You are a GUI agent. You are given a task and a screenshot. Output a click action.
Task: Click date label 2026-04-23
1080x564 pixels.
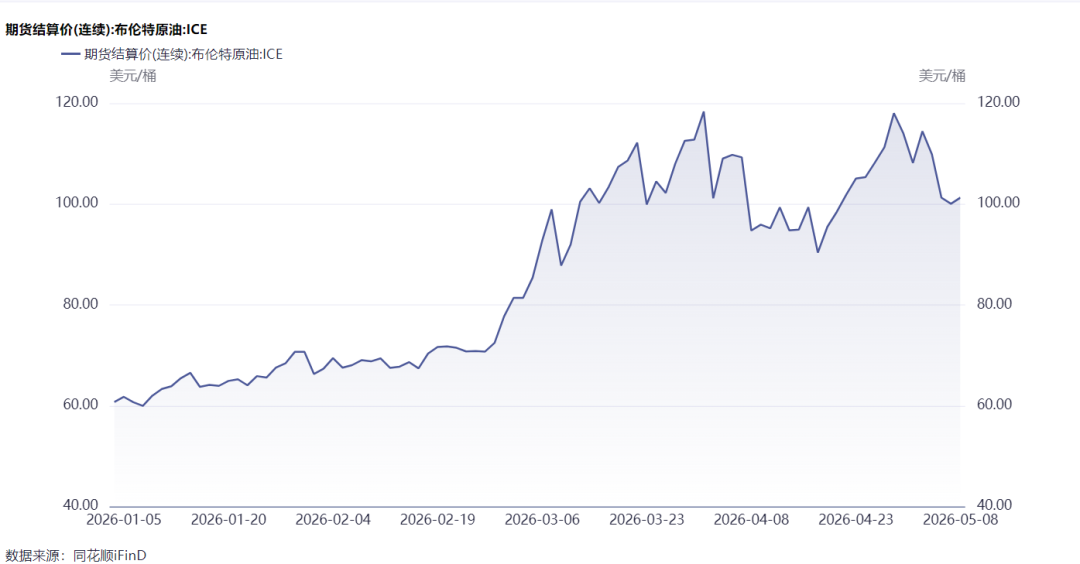tap(856, 520)
